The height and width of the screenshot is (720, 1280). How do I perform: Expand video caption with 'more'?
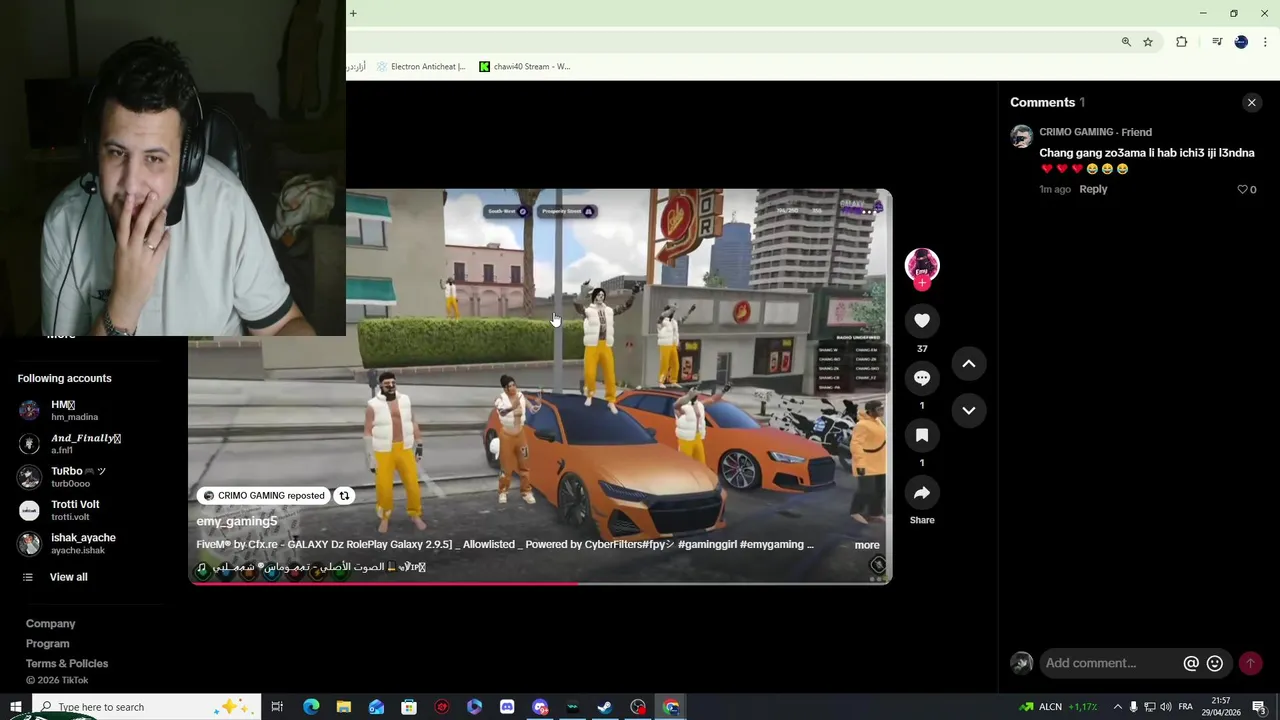867,545
